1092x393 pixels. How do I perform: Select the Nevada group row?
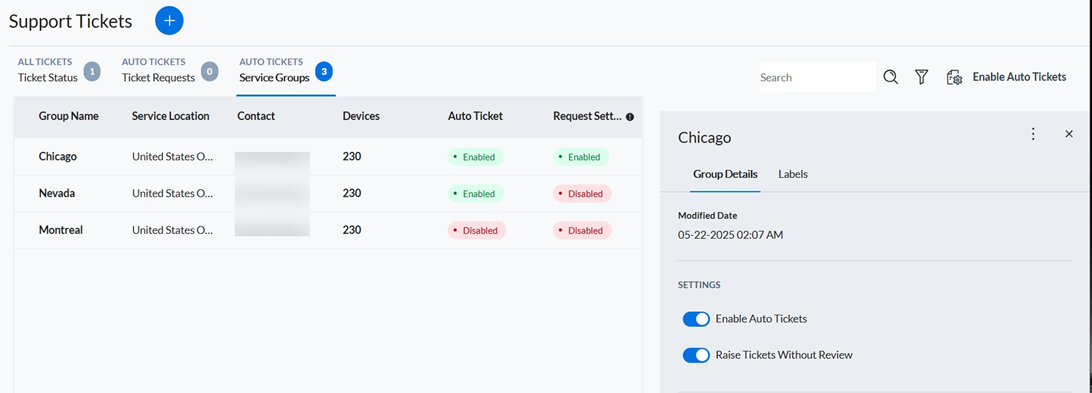pyautogui.click(x=328, y=194)
